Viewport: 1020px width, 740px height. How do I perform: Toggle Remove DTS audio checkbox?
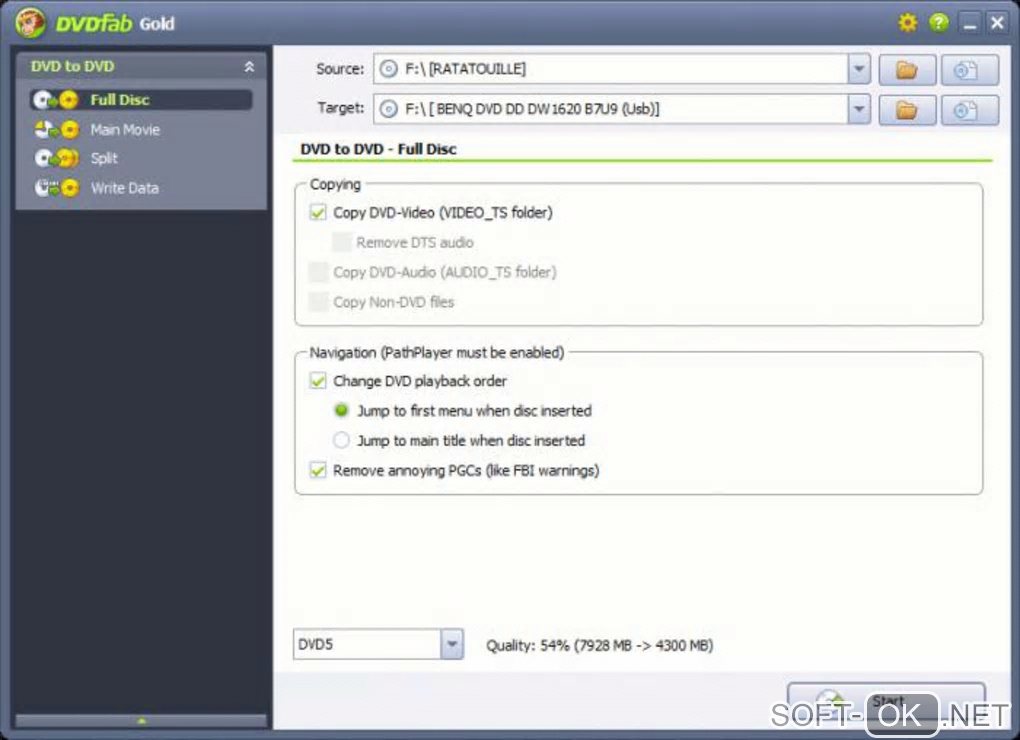pyautogui.click(x=342, y=243)
